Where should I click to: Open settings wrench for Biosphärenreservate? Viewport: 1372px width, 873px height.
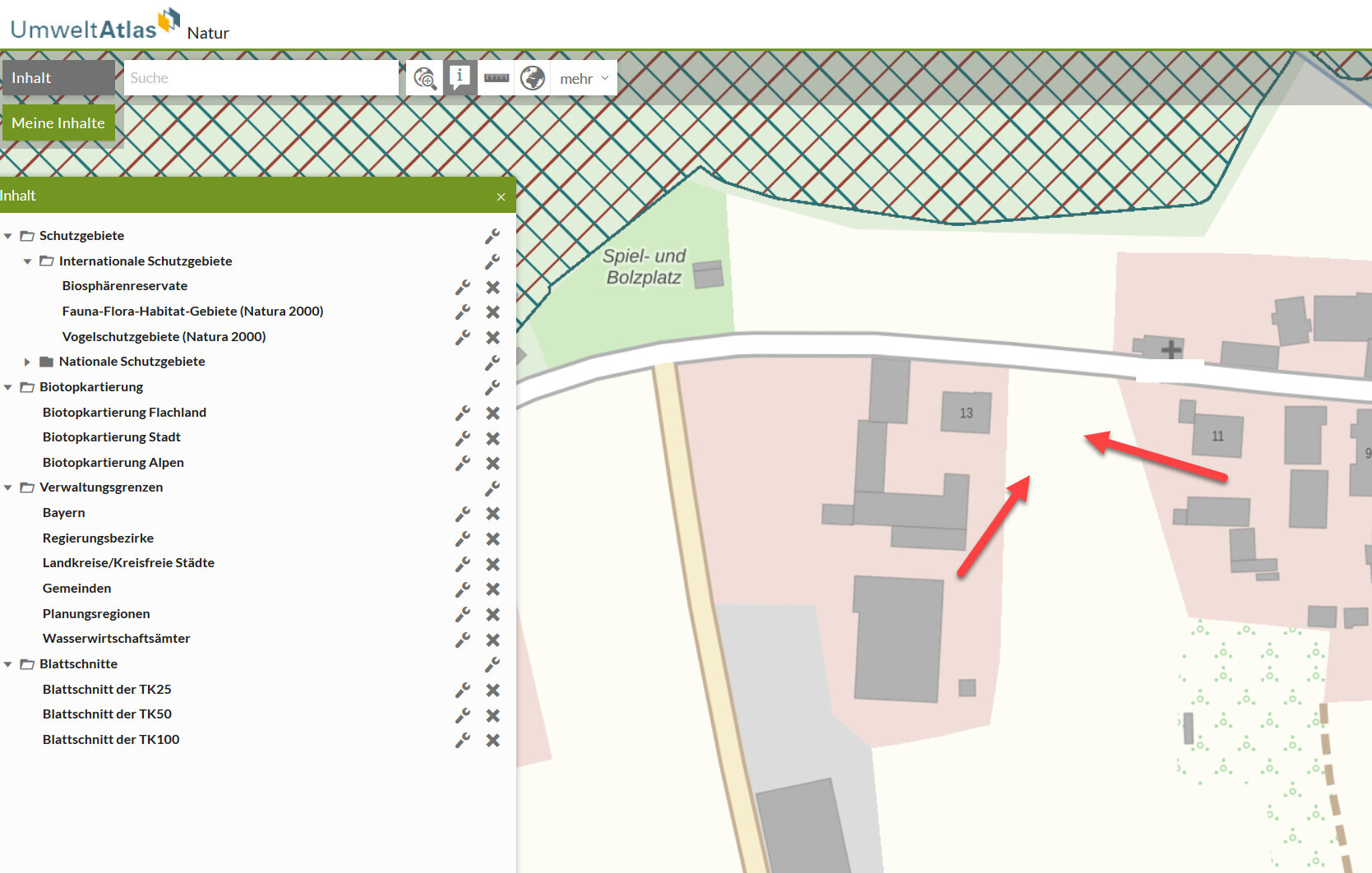click(x=463, y=287)
